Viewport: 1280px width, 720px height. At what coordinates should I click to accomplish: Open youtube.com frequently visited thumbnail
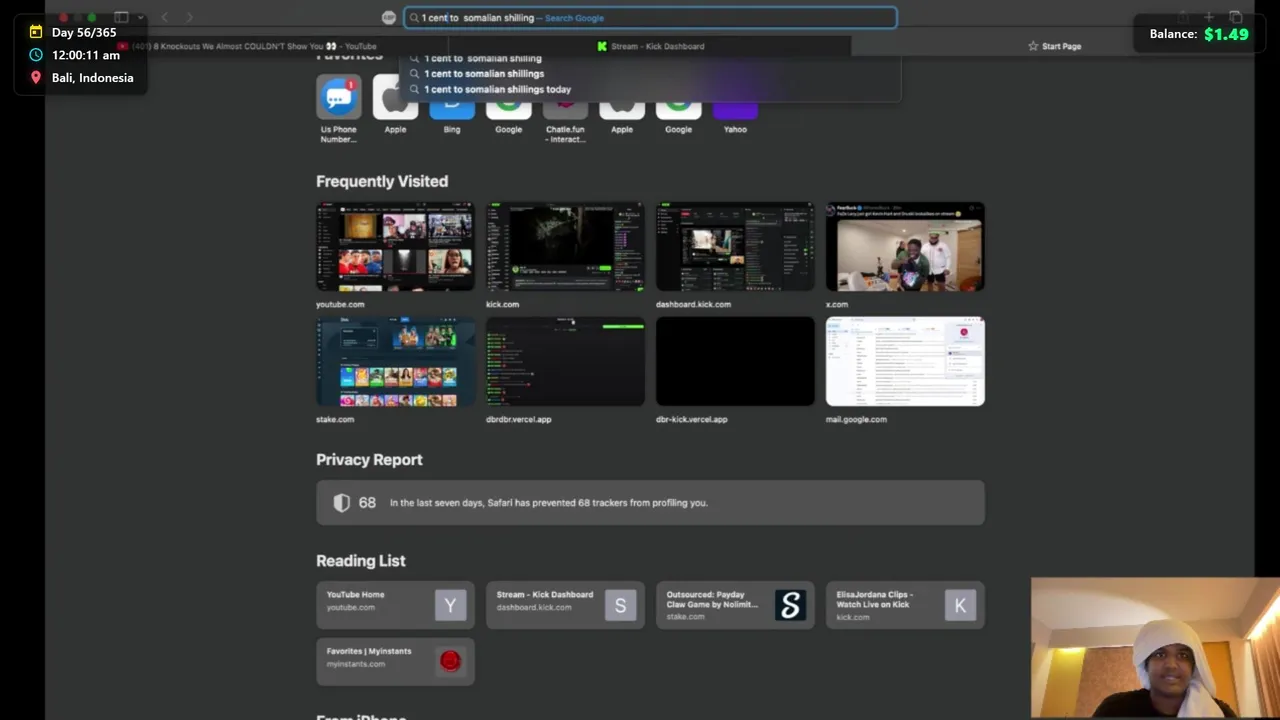click(395, 247)
